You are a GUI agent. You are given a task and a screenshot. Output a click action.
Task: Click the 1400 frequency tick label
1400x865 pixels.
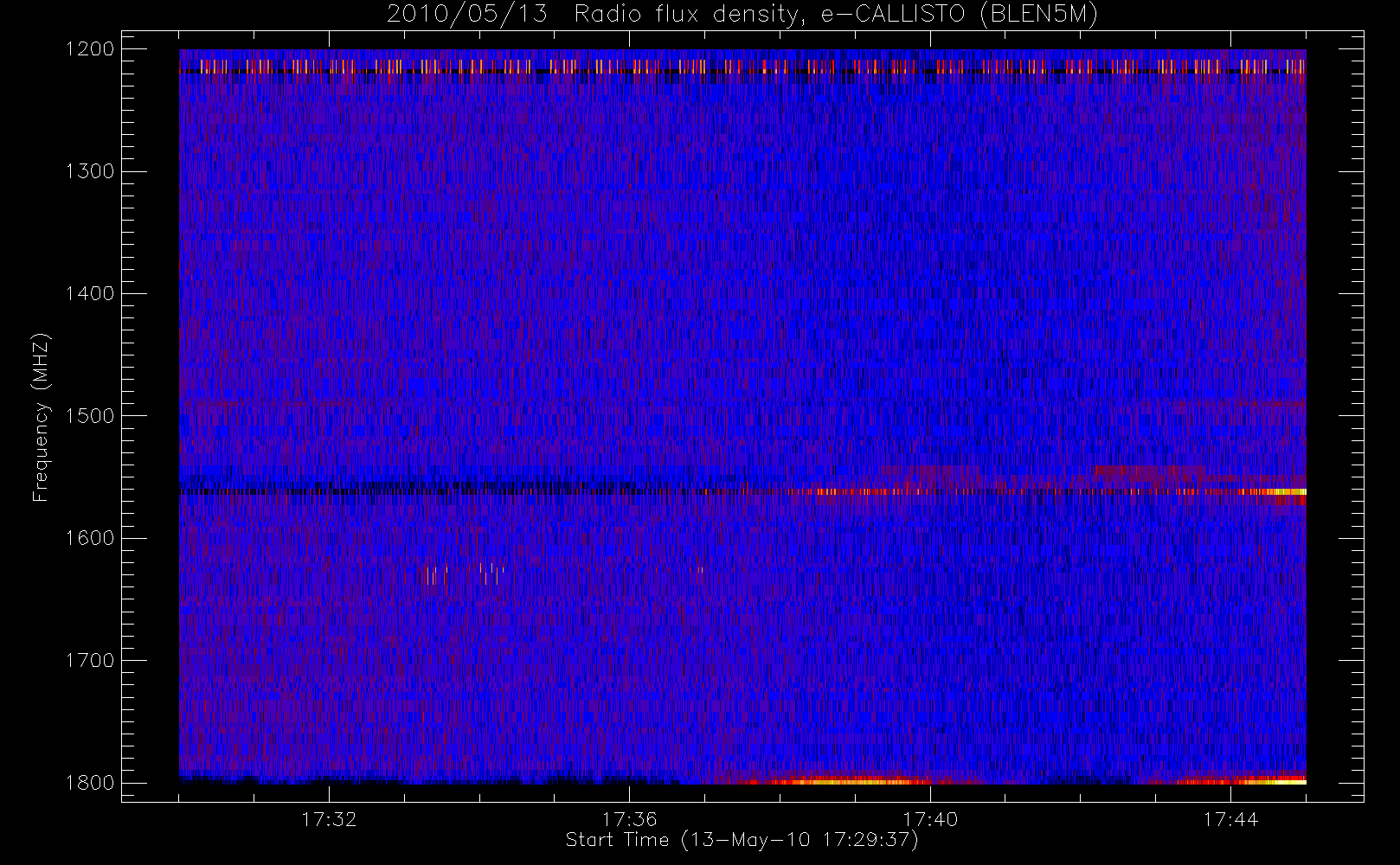(x=90, y=294)
